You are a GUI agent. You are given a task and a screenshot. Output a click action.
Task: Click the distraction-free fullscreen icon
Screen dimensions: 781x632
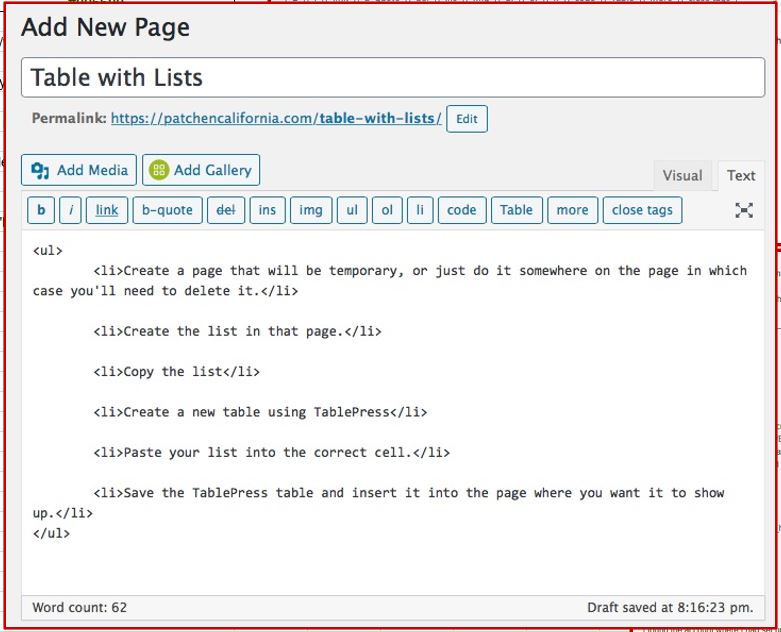point(744,210)
